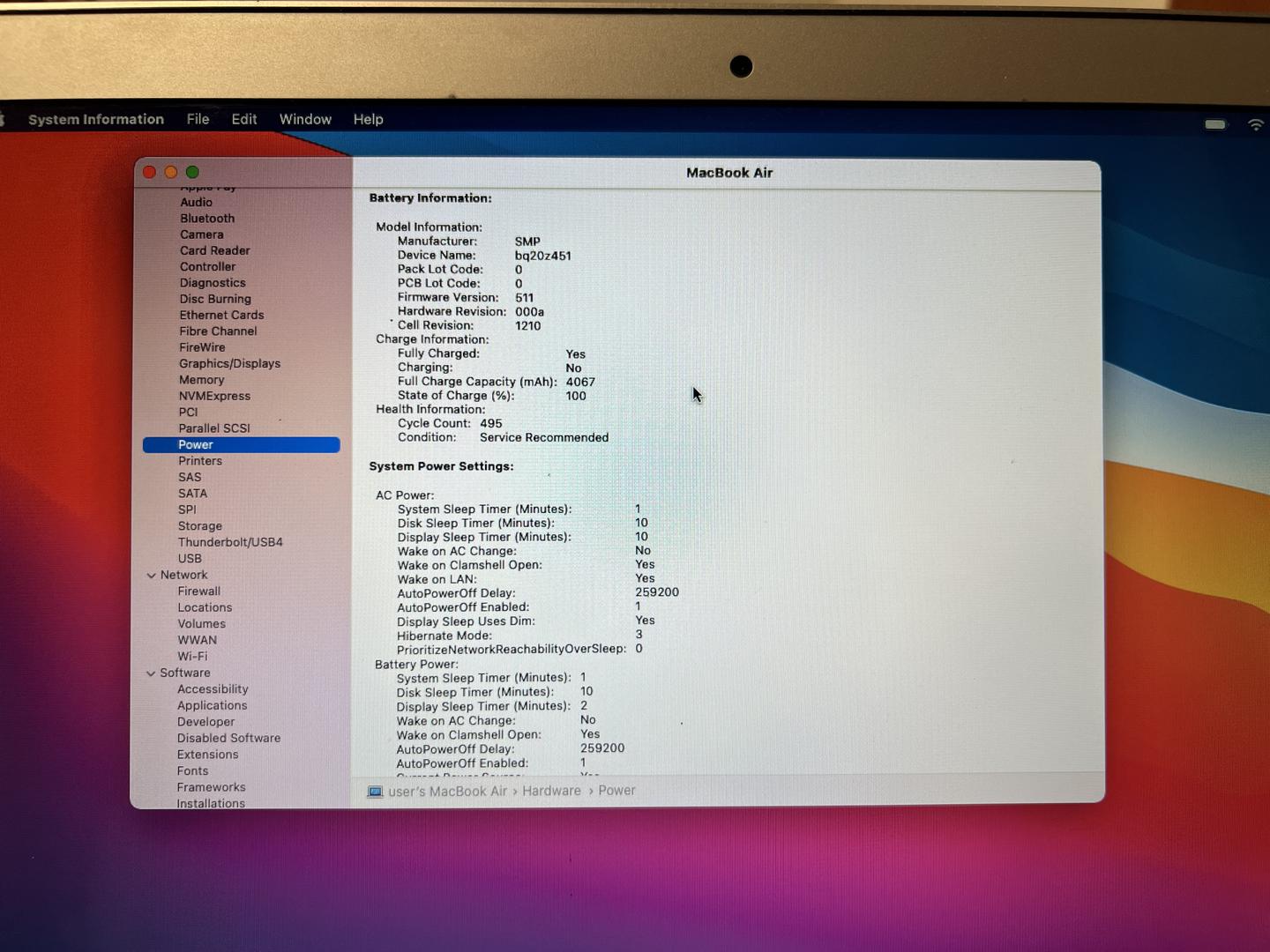This screenshot has height=952, width=1270.
Task: Select Frameworks under Software
Action: coord(211,787)
